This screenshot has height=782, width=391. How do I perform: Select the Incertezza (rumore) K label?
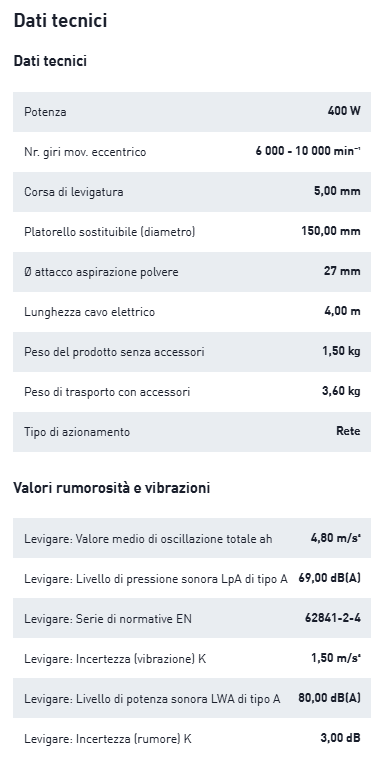click(108, 739)
